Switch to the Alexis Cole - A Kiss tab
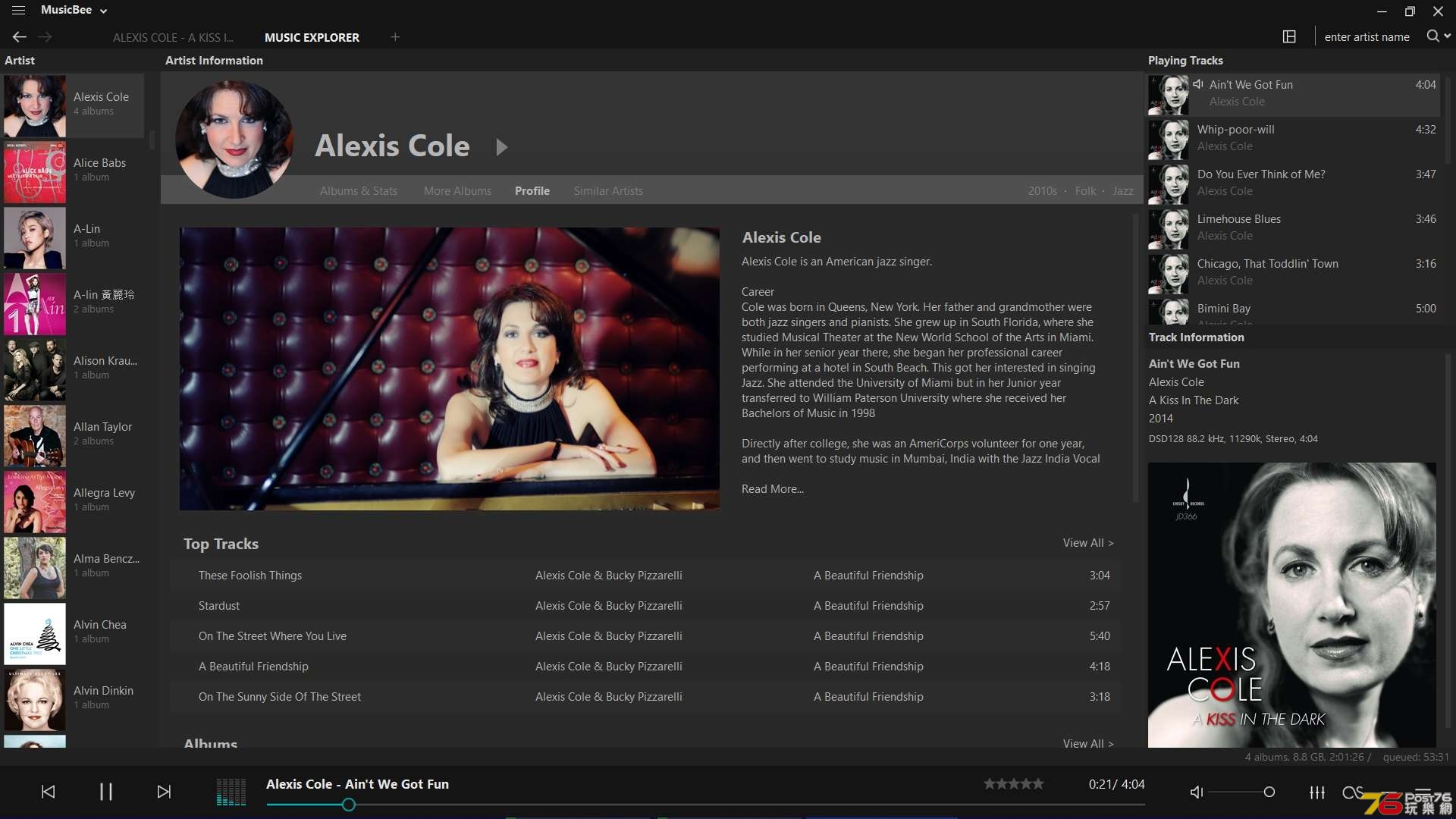Screen dimensions: 1456x819 173,37
